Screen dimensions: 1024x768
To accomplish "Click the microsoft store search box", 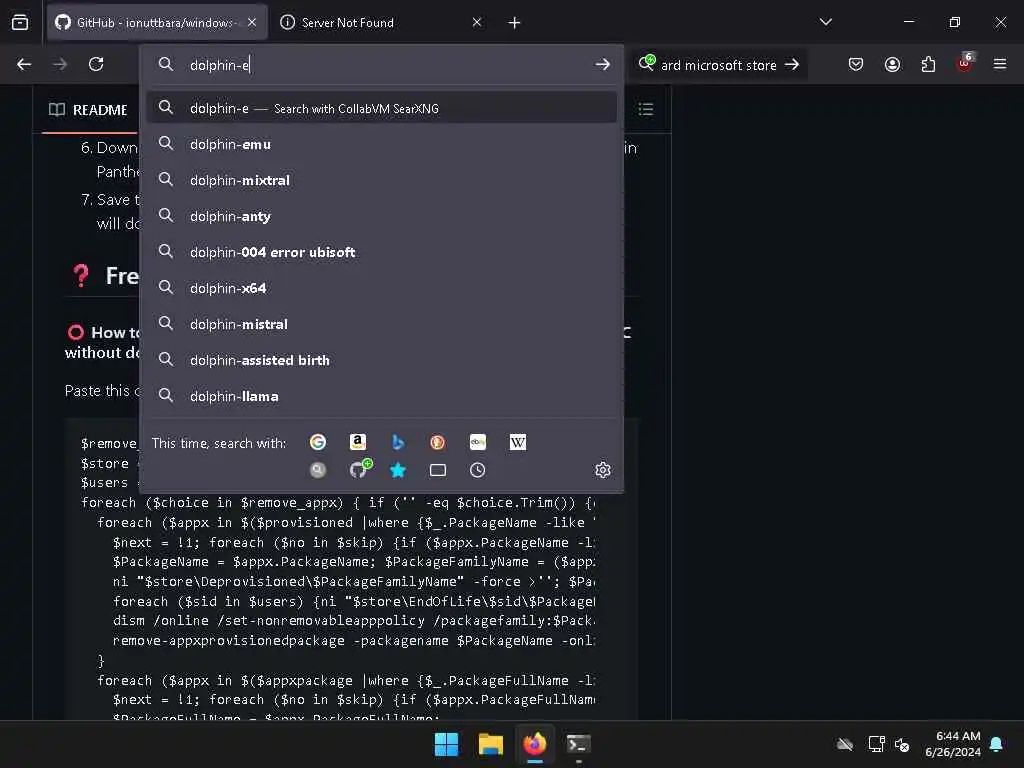I will pos(718,65).
